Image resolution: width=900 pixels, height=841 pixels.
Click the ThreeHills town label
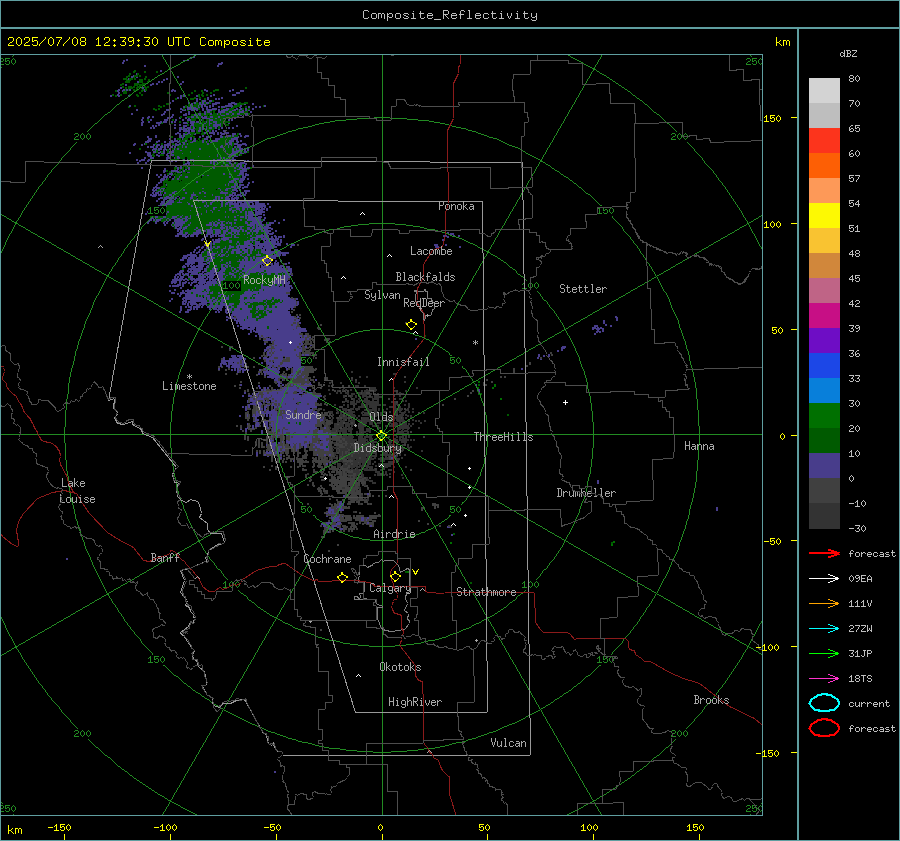[503, 437]
